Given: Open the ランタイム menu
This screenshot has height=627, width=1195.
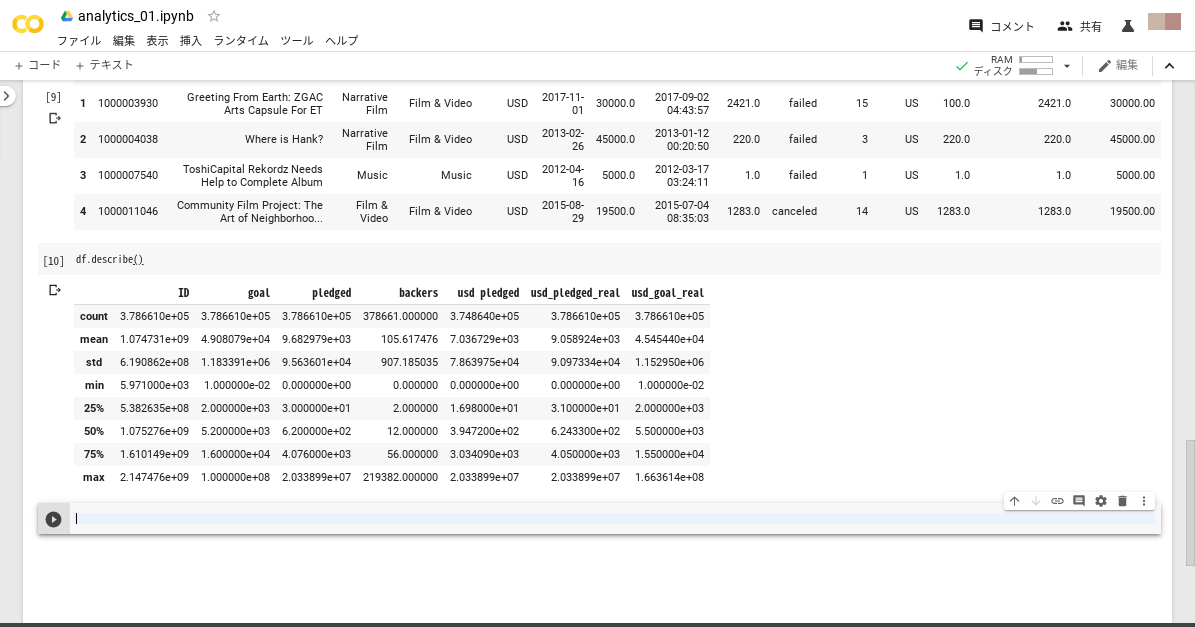Looking at the screenshot, I should click(241, 40).
